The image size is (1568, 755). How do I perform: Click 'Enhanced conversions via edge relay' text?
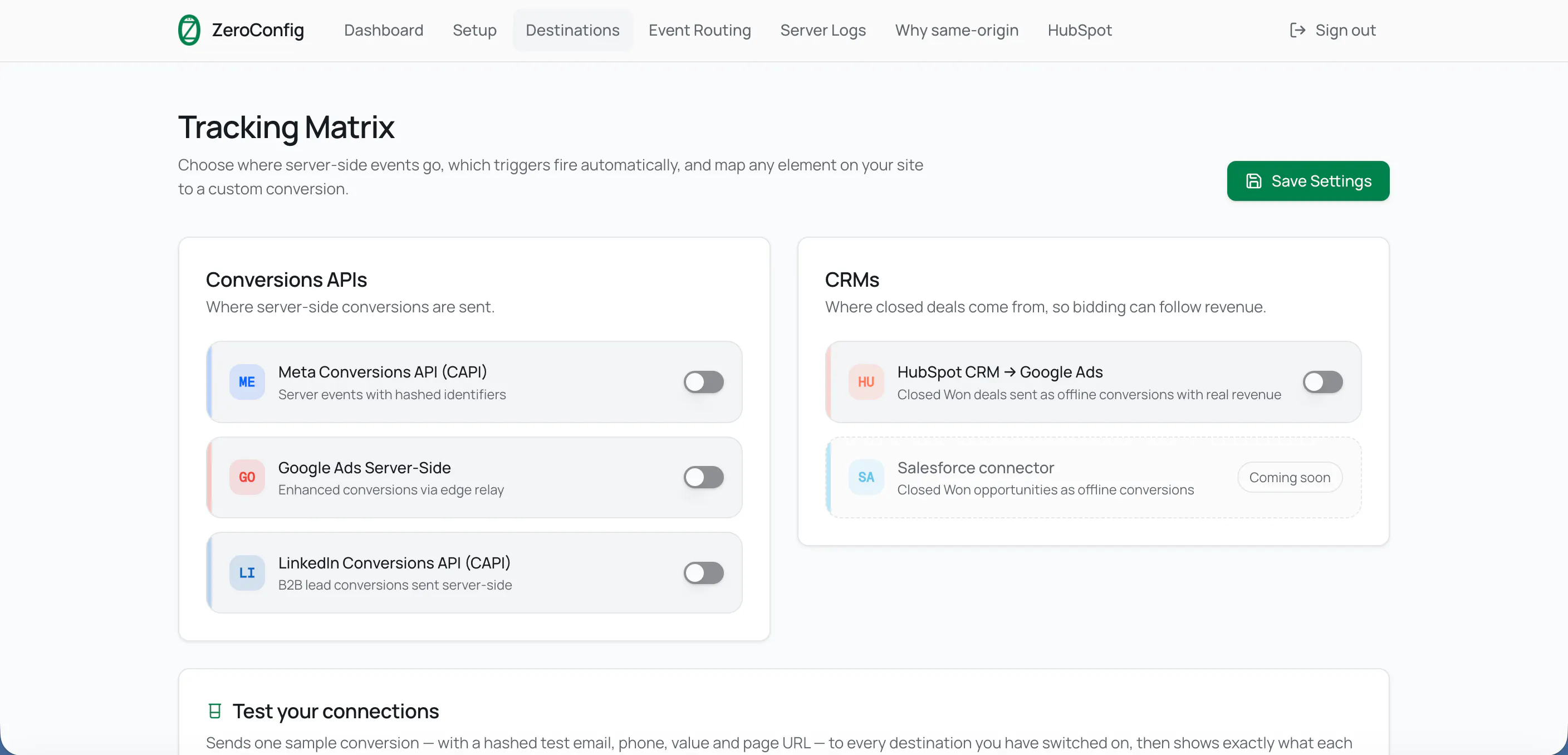point(391,489)
